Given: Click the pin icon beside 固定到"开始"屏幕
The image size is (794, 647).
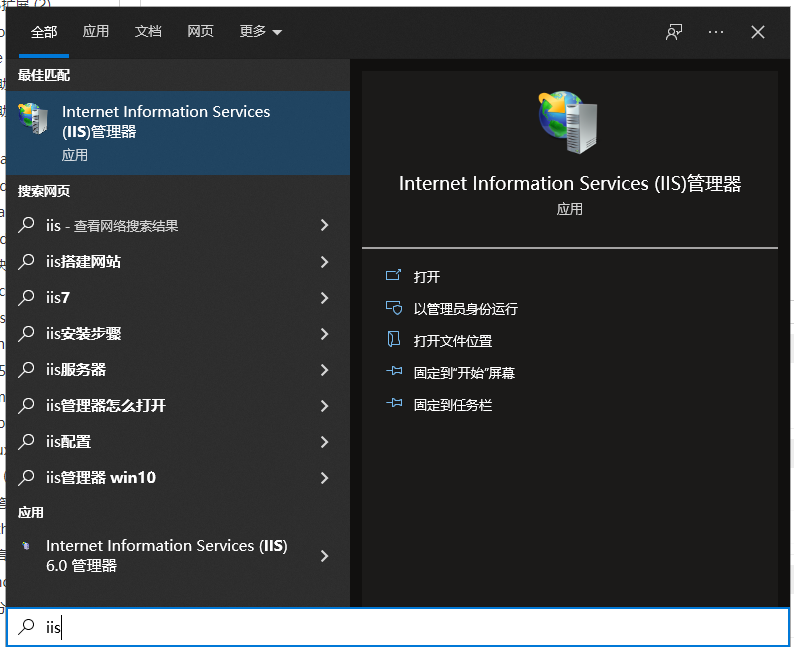Looking at the screenshot, I should (x=394, y=371).
